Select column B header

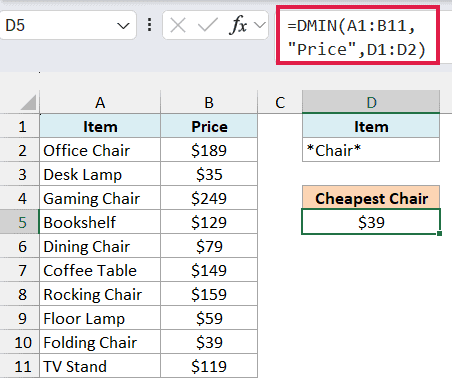pos(209,102)
